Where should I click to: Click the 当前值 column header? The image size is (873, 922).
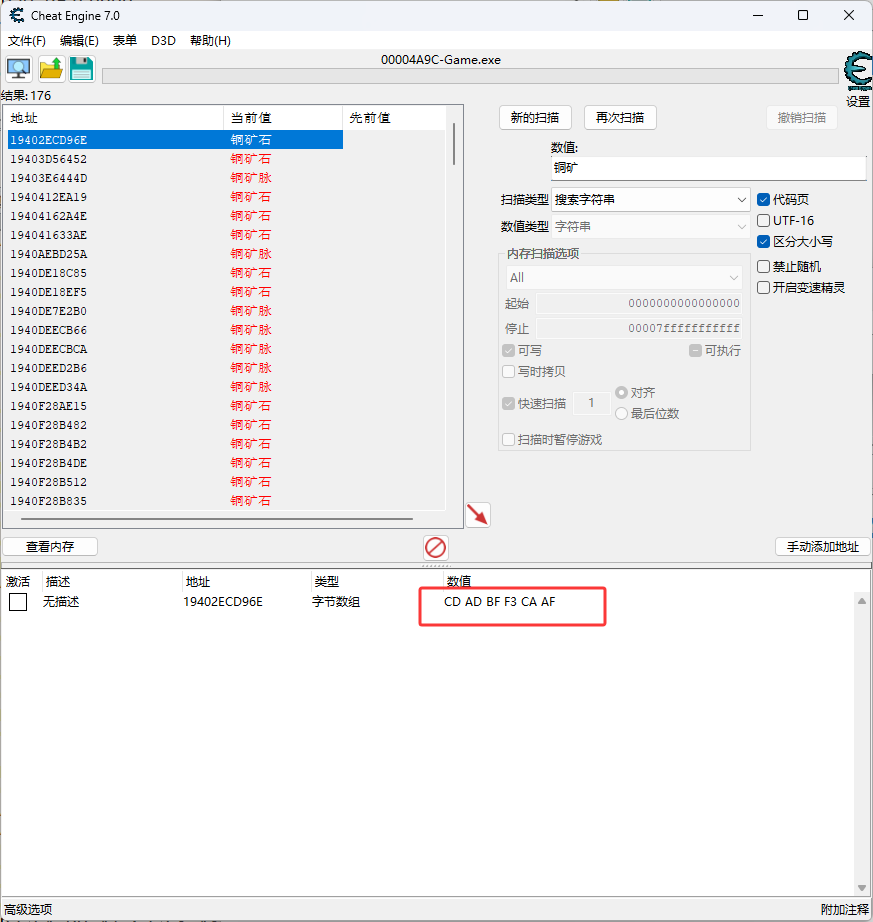click(x=283, y=118)
